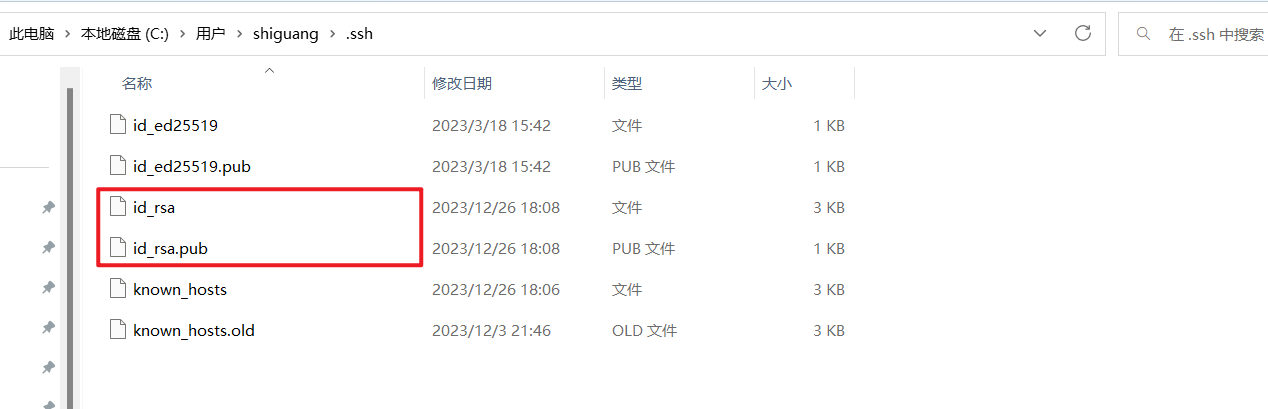Focus the 在 .ssh 中搜索 search box
This screenshot has height=409, width=1268.
tap(1192, 34)
